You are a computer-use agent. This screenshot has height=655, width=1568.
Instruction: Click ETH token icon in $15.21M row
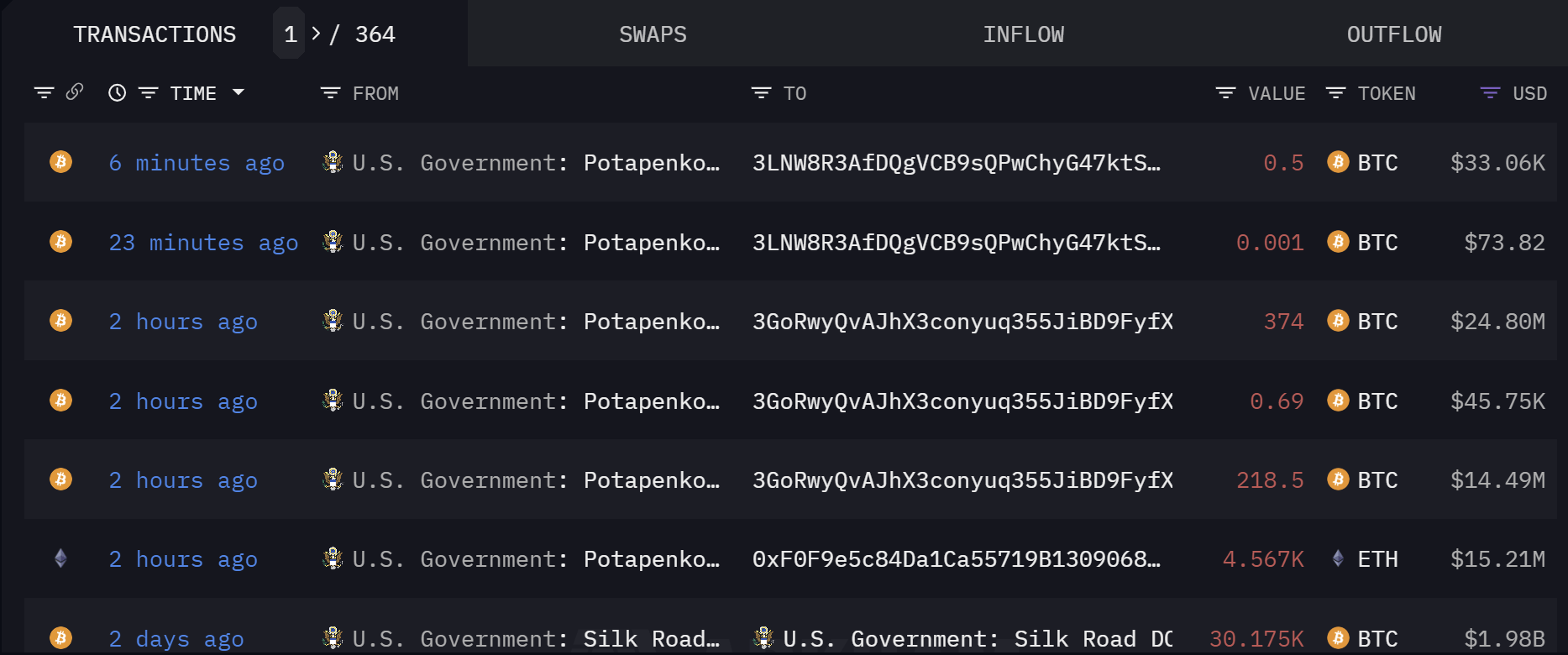coord(1338,558)
